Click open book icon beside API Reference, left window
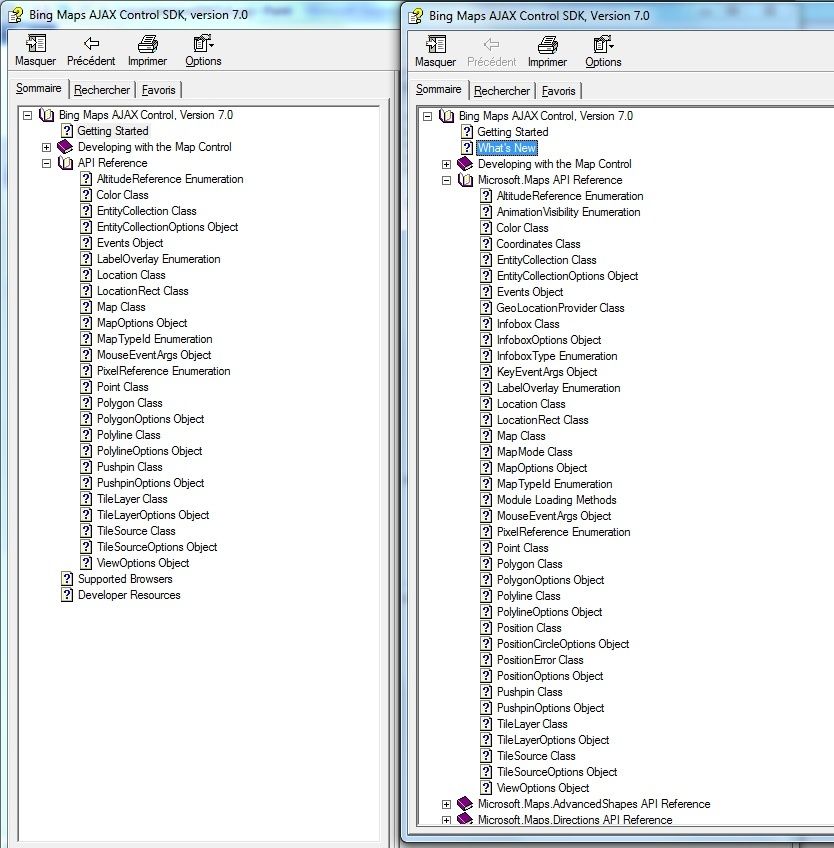The height and width of the screenshot is (848, 834). coord(65,163)
